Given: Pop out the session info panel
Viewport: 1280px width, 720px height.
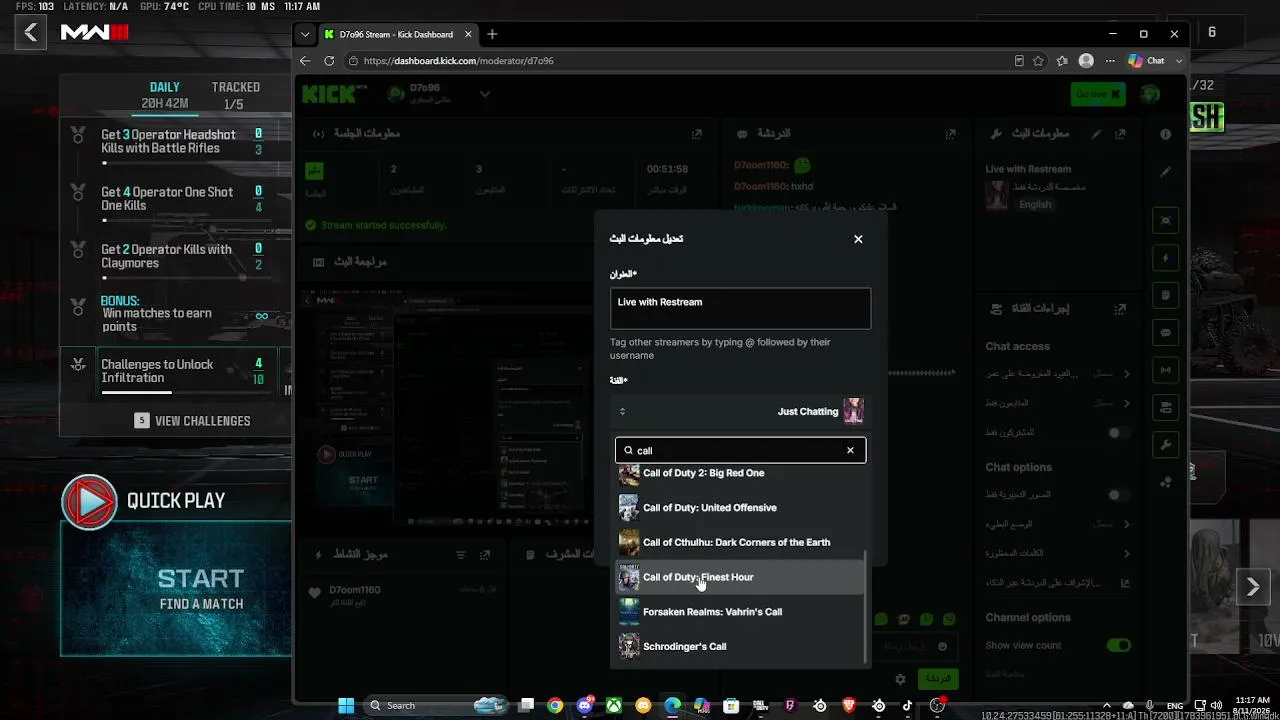Looking at the screenshot, I should [x=697, y=134].
